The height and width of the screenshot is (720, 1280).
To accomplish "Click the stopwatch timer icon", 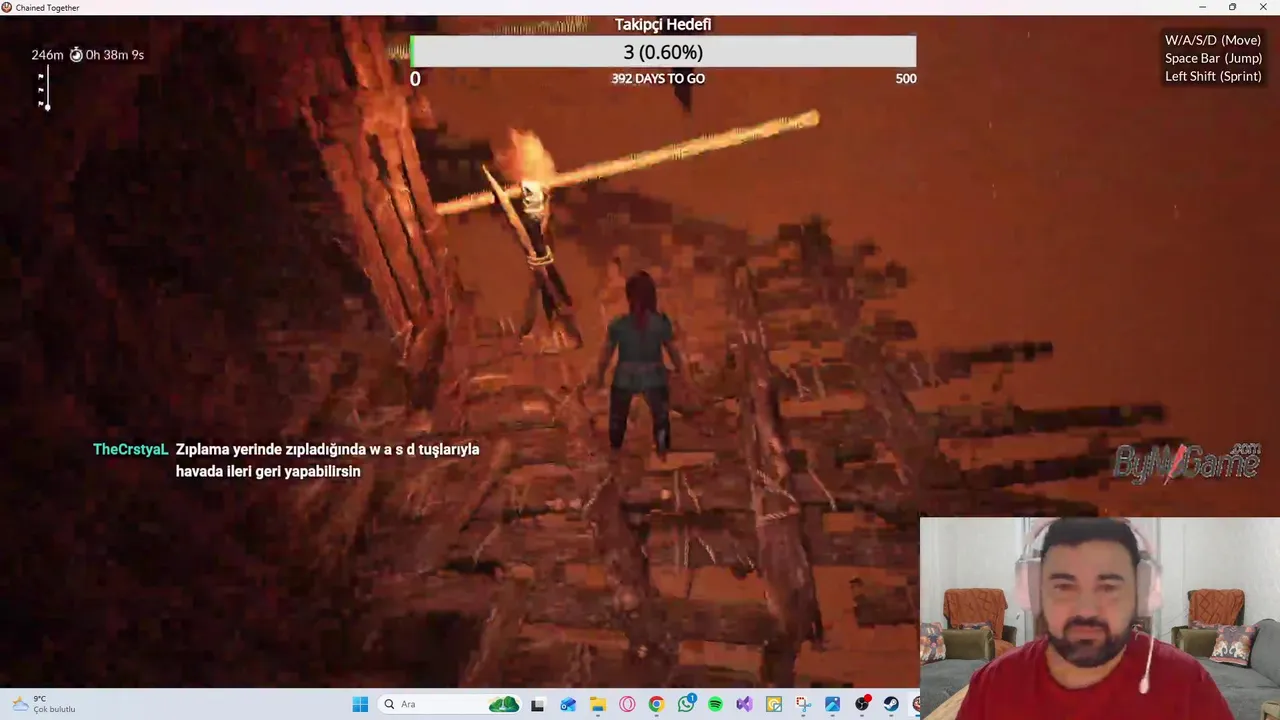I will point(76,55).
